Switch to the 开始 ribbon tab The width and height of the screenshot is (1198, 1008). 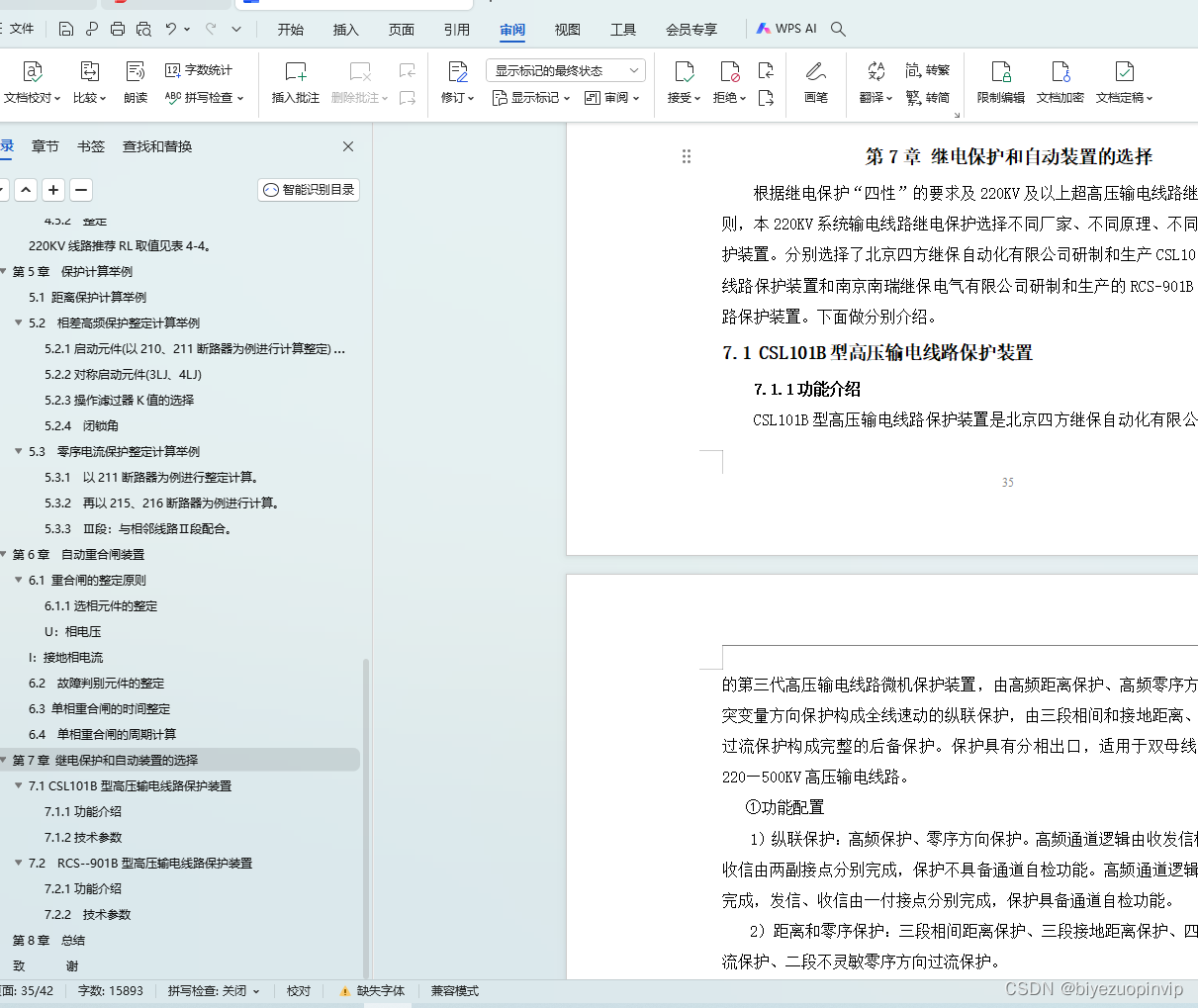pyautogui.click(x=291, y=30)
